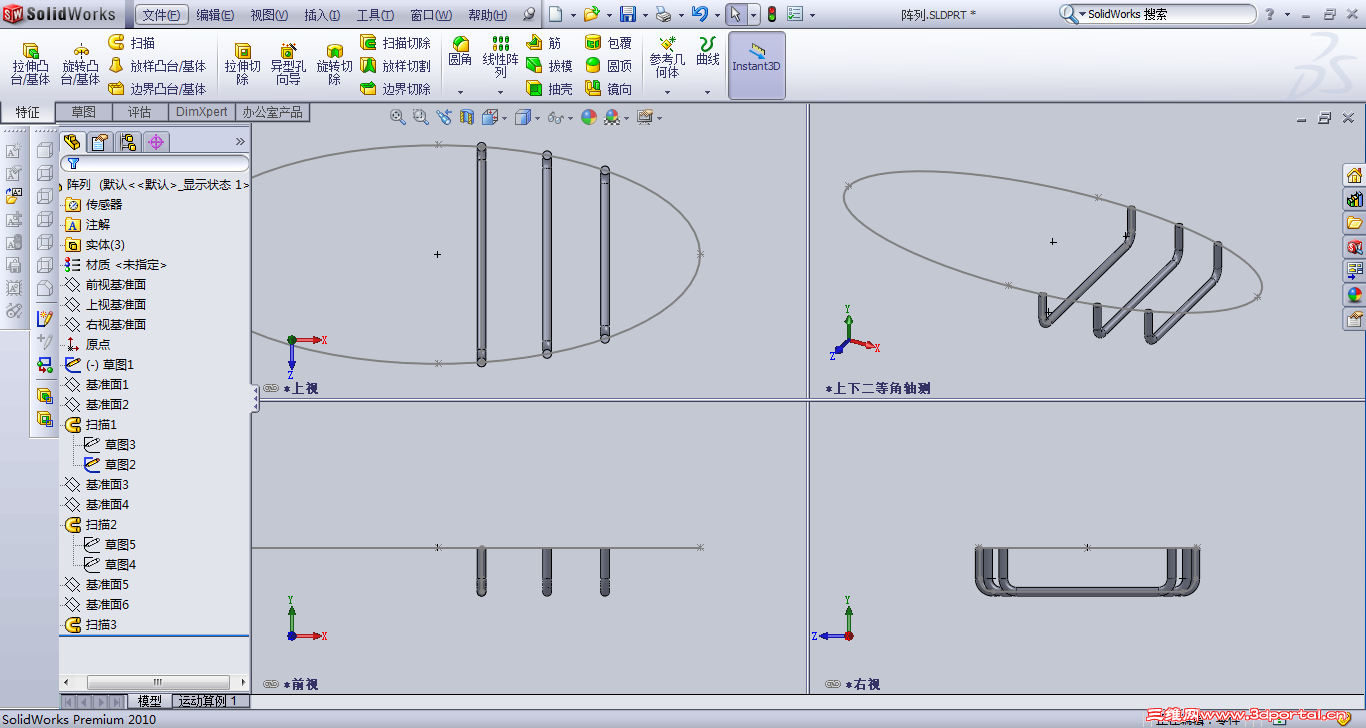Open the SolidWorks Resources home icon tab

click(1355, 175)
